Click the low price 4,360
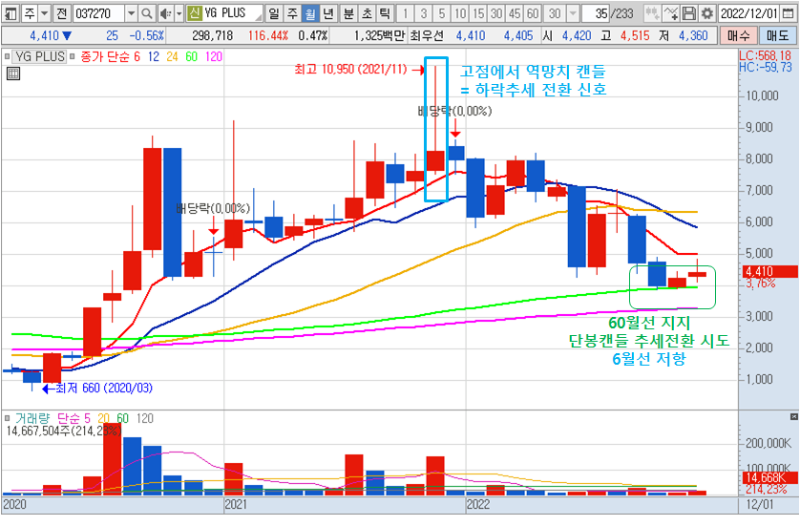The width and height of the screenshot is (800, 515). [x=693, y=36]
